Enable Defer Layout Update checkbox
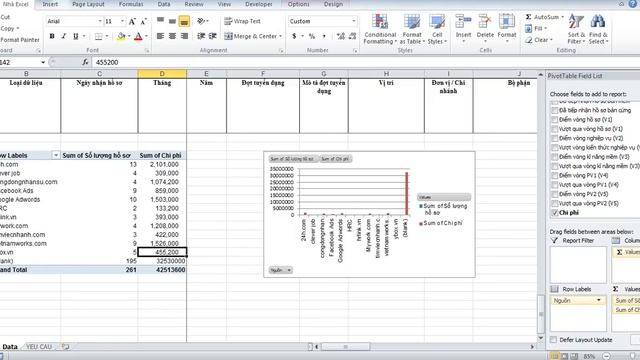 pyautogui.click(x=553, y=340)
